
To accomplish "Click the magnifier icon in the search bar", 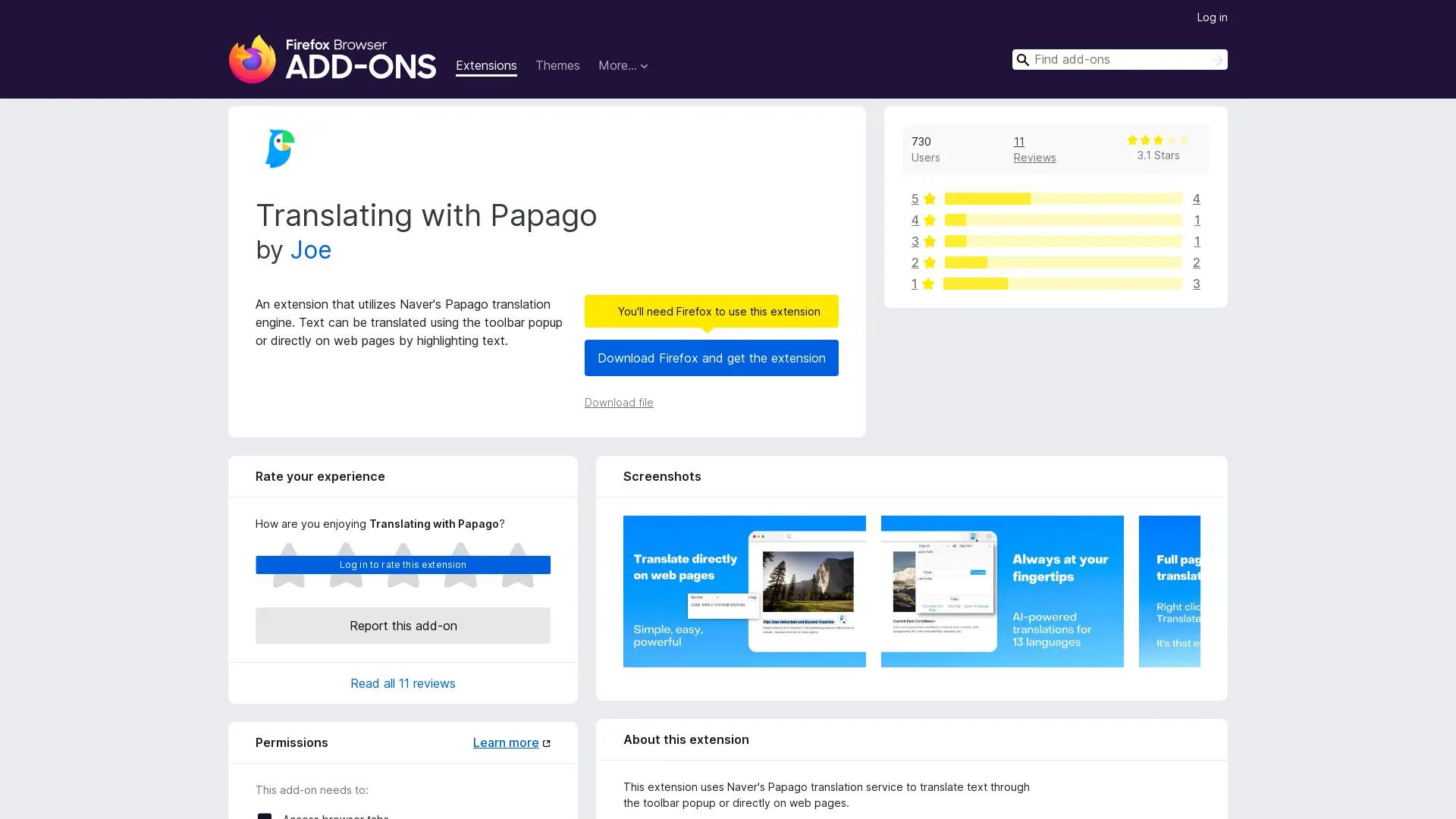I will tap(1023, 59).
